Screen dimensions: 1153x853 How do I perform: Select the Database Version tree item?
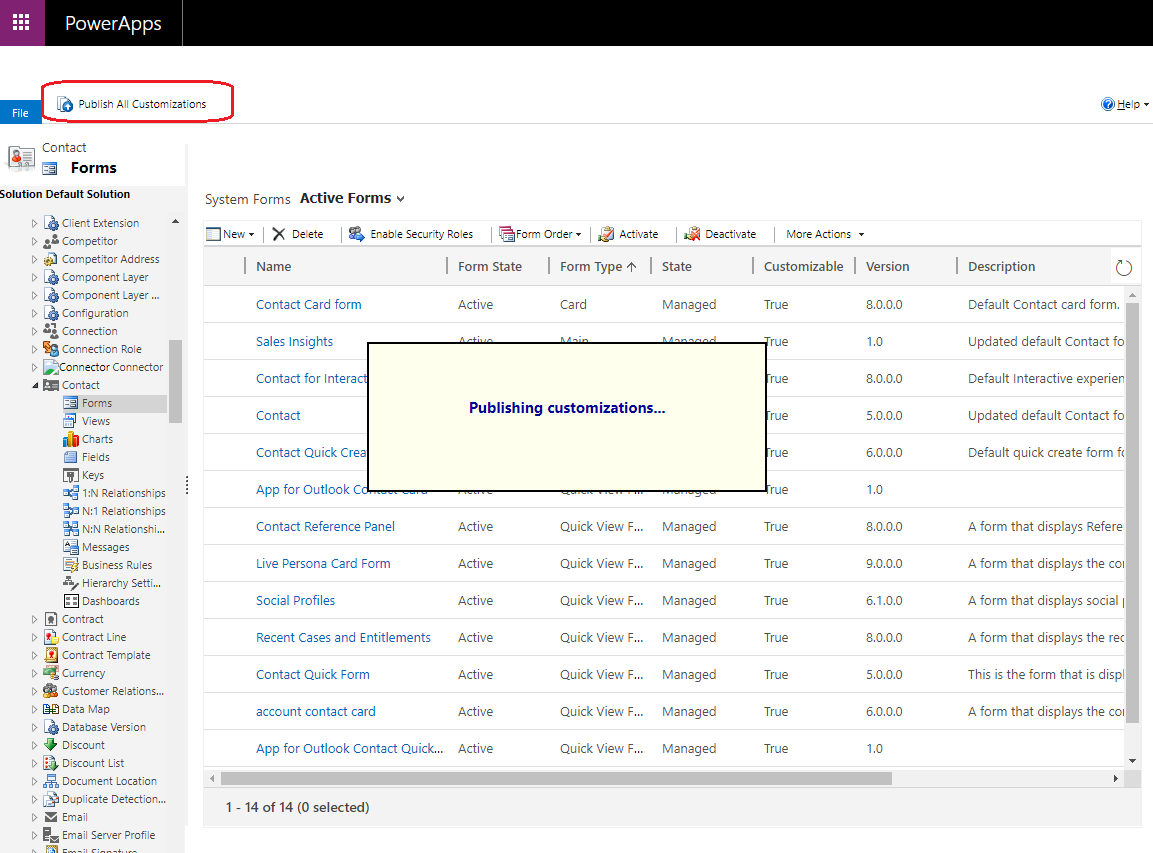tap(95, 727)
